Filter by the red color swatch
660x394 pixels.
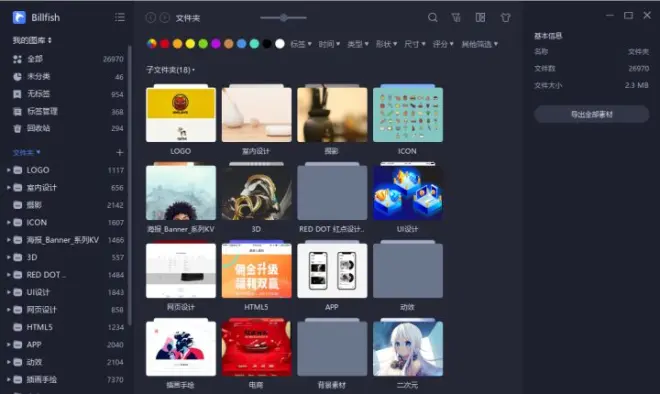click(x=165, y=44)
